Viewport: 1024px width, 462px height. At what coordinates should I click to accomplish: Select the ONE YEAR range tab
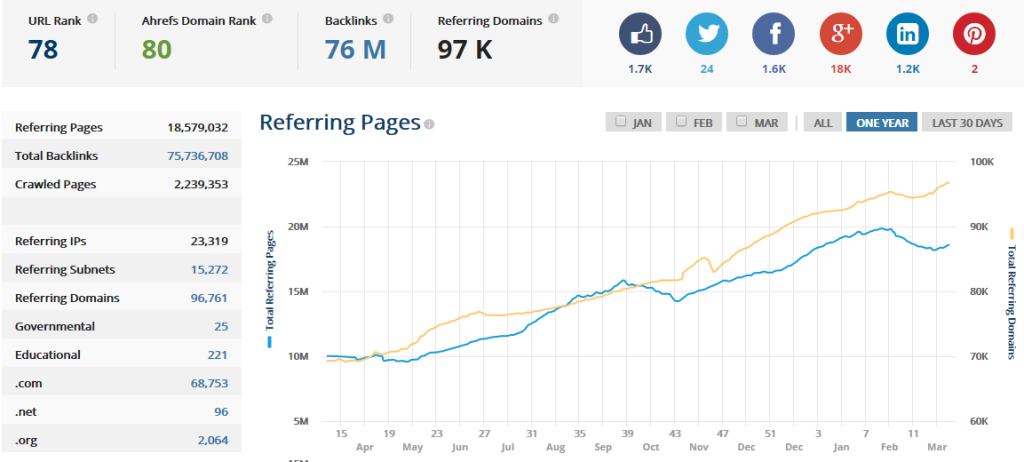point(881,122)
